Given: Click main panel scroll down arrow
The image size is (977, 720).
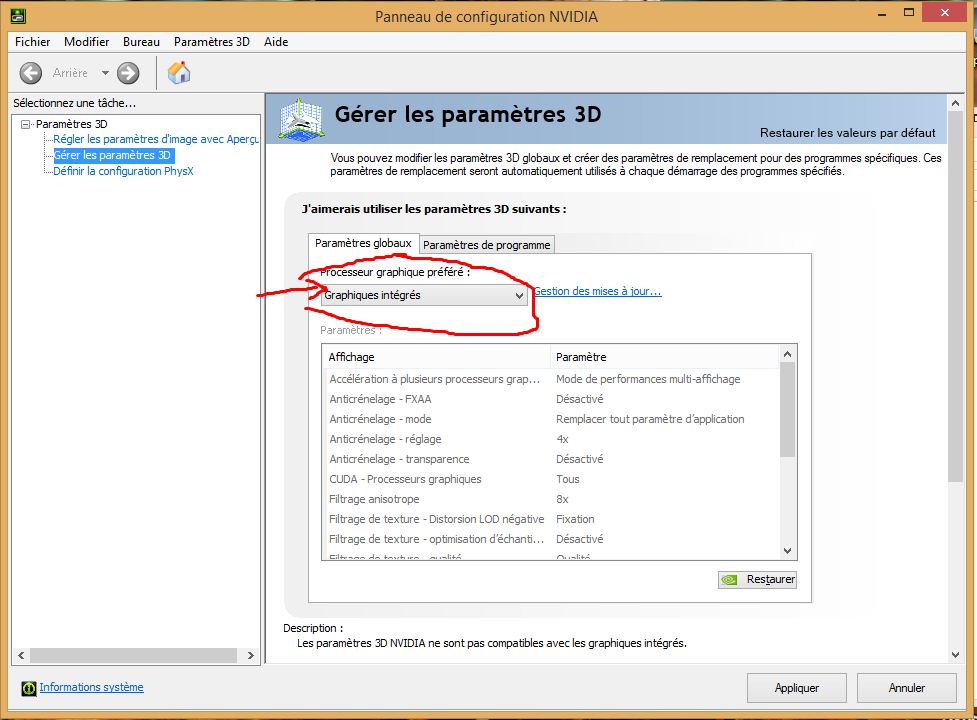Looking at the screenshot, I should tap(955, 655).
